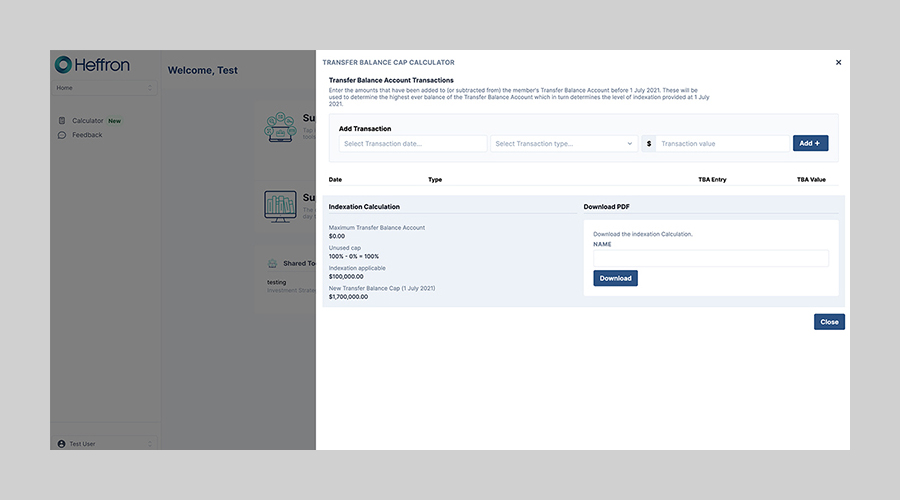Viewport: 900px width, 500px height.
Task: Click the TBA Entry column header
Action: (x=712, y=180)
